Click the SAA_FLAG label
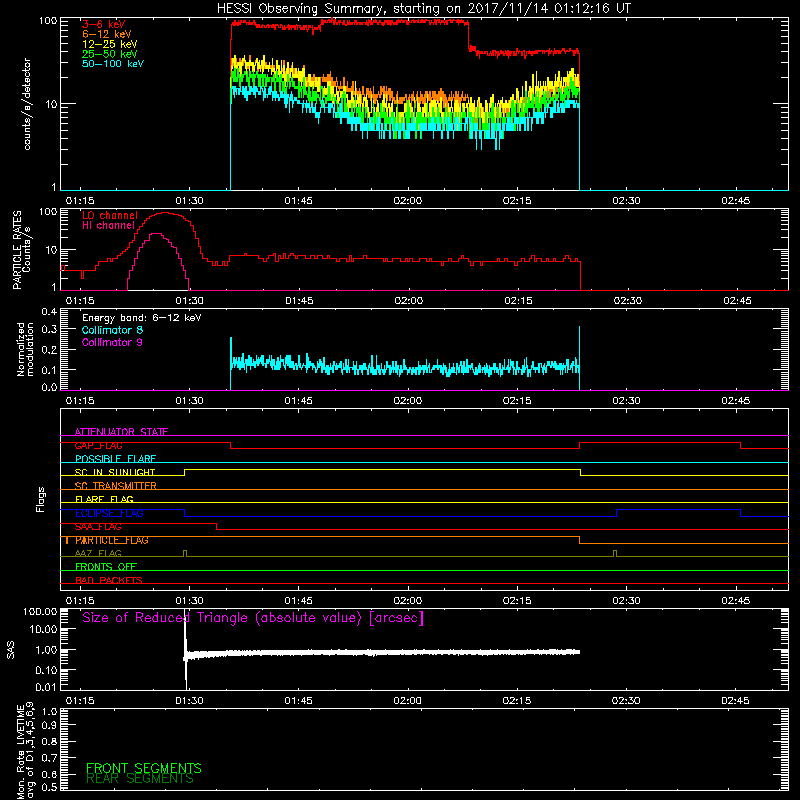The height and width of the screenshot is (800, 800). point(98,527)
